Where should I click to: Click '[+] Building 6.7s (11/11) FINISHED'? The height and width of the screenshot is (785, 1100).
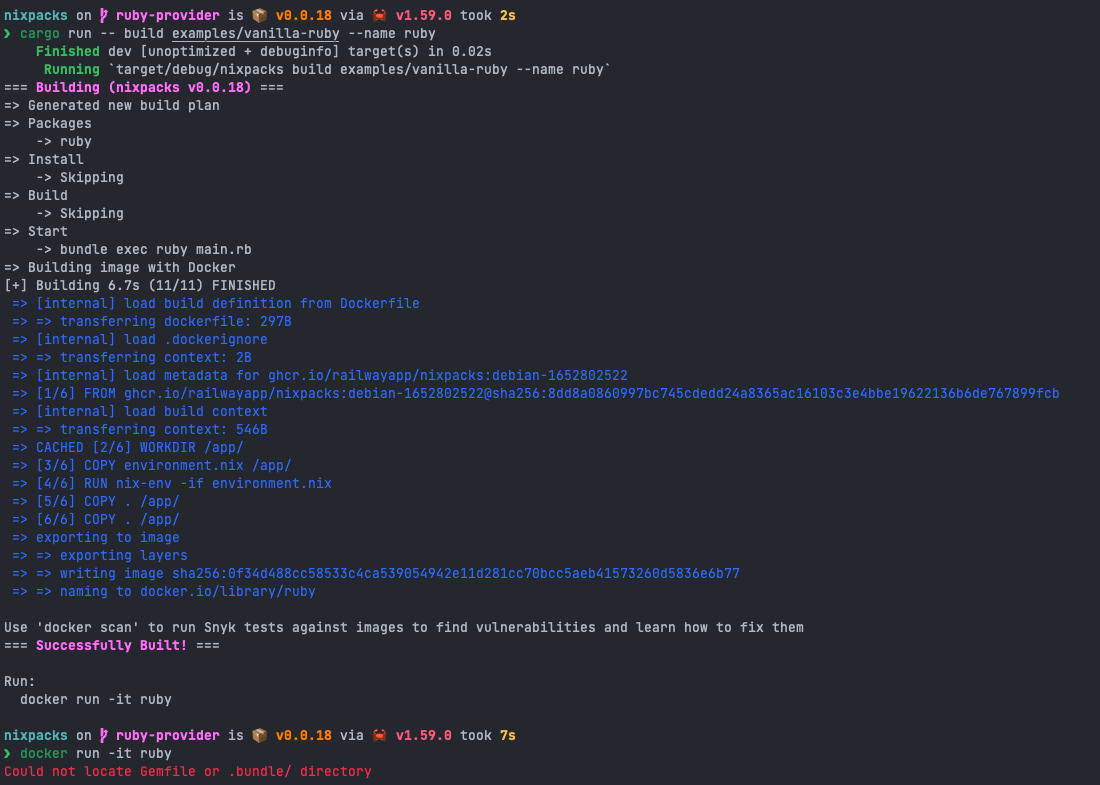pyautogui.click(x=140, y=286)
